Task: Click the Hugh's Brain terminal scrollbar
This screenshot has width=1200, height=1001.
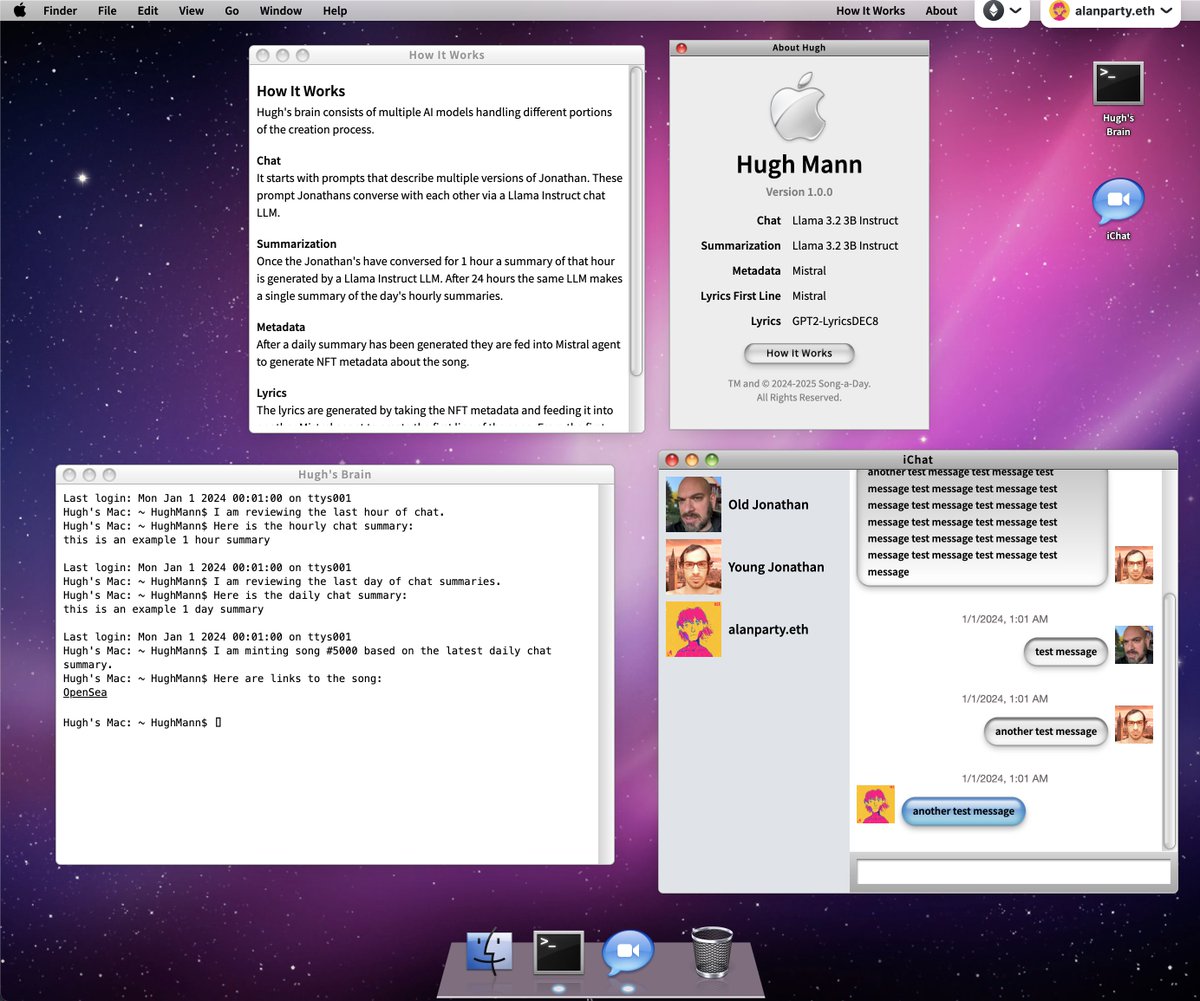Action: click(604, 674)
